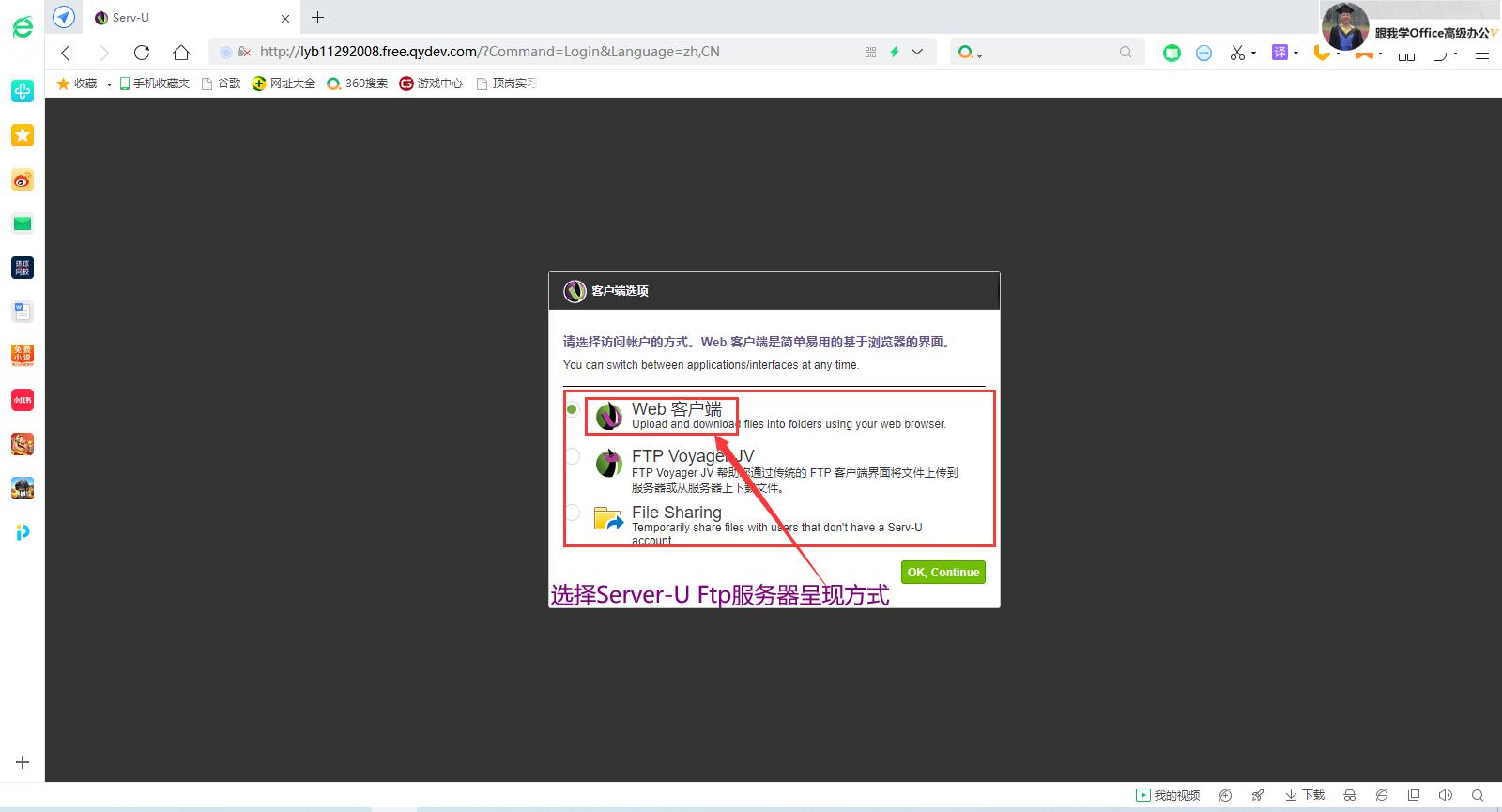Viewport: 1502px width, 812px height.
Task: Click inside the 360 search box
Action: [1050, 53]
